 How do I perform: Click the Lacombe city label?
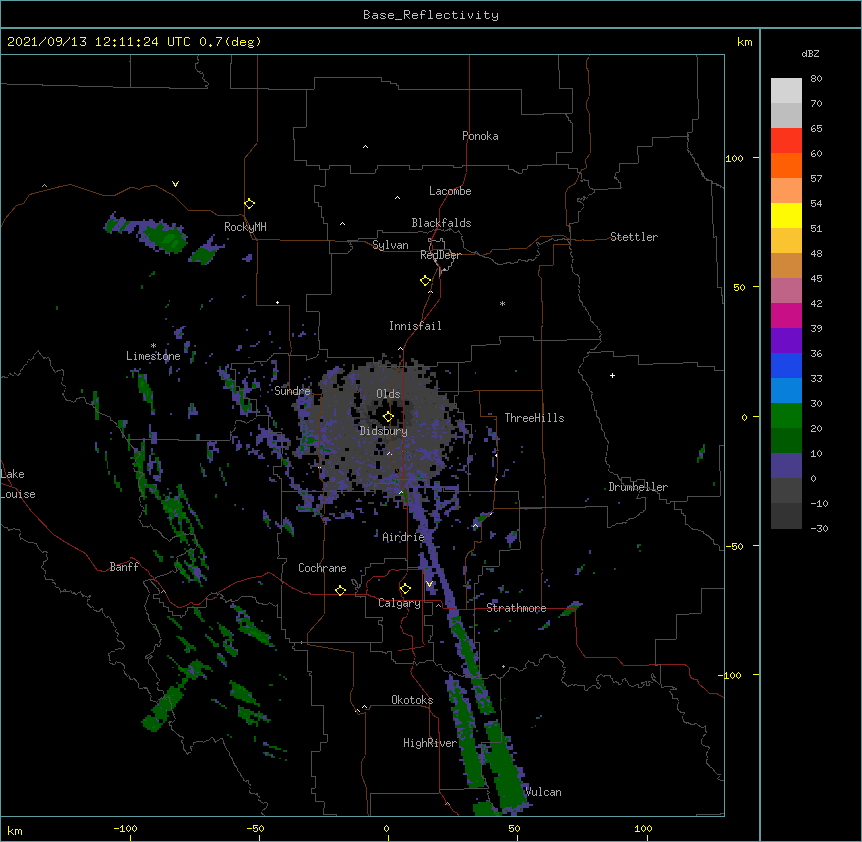(x=450, y=191)
